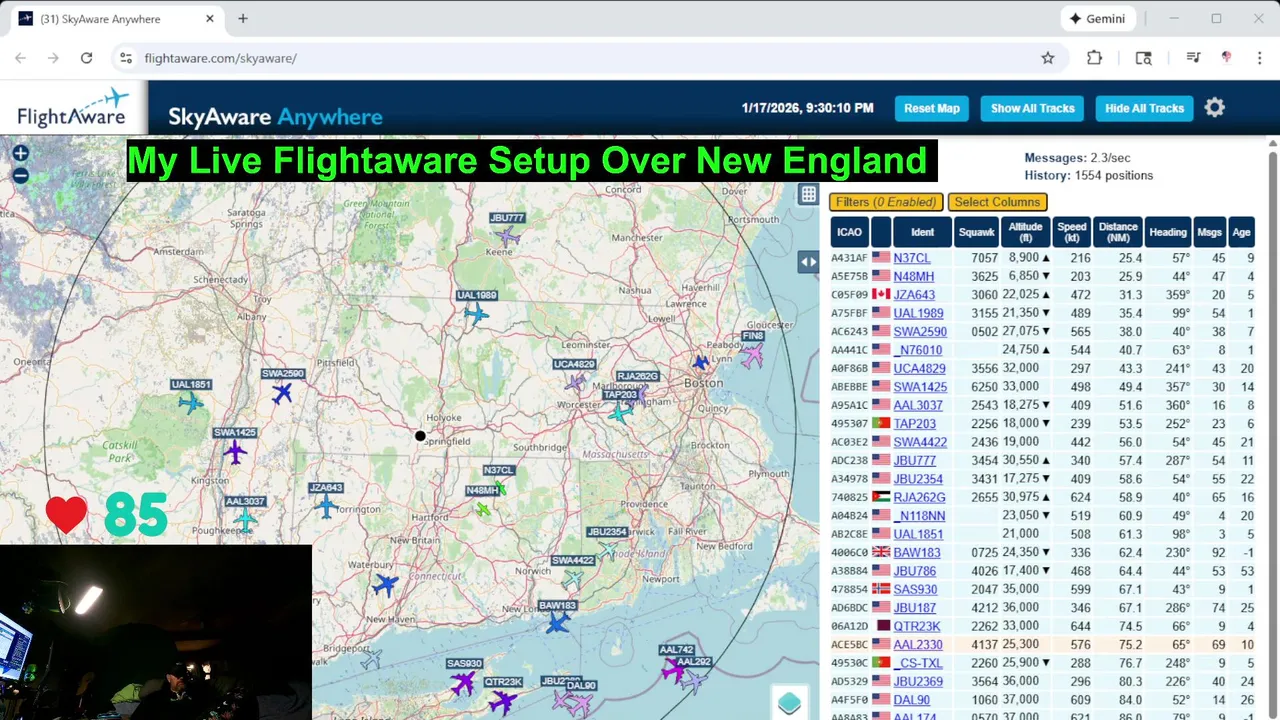Viewport: 1280px width, 720px height.
Task: Click the Gemini button in title bar
Action: (x=1097, y=19)
